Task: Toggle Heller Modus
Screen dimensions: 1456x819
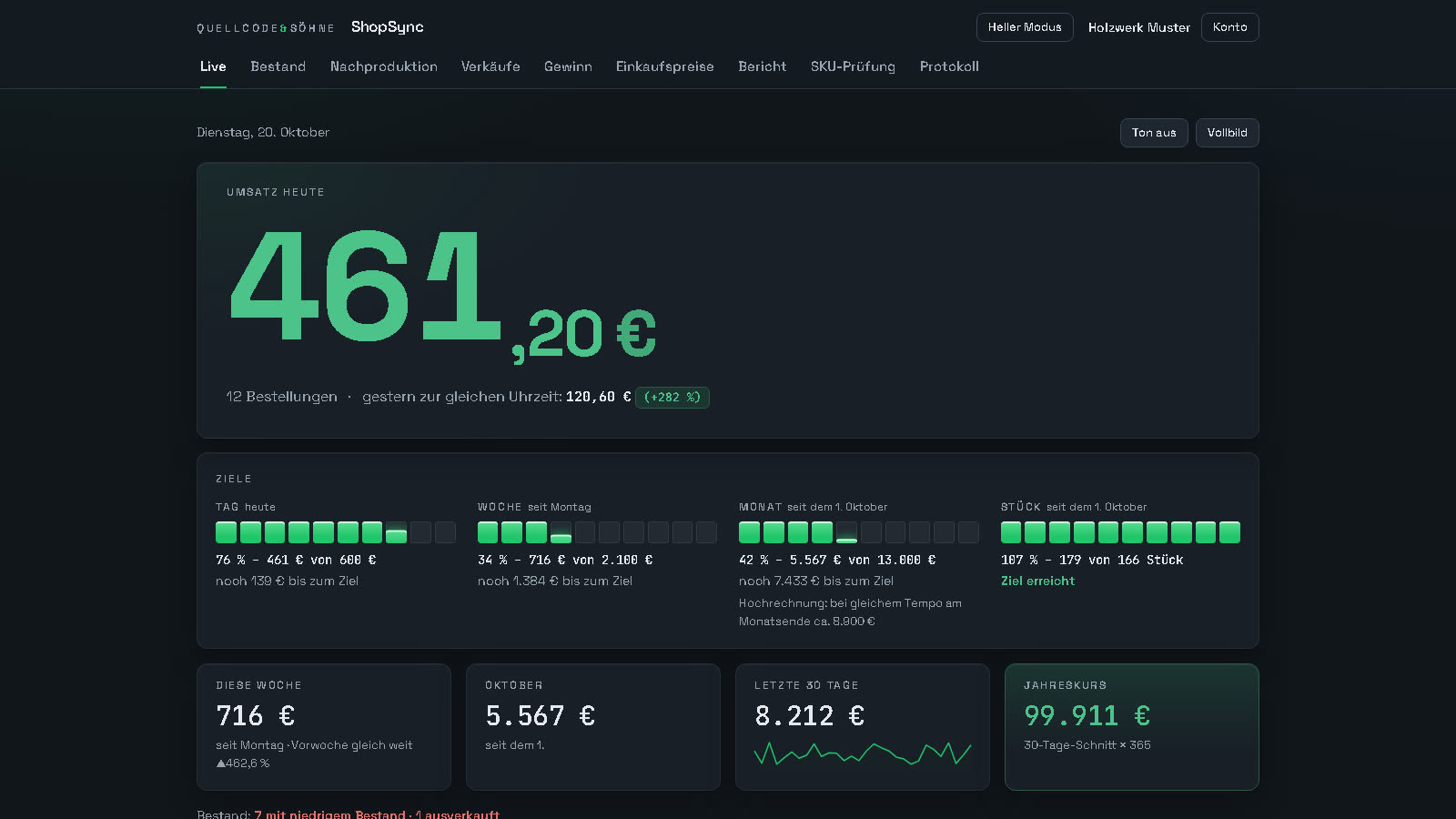Action: (x=1025, y=27)
